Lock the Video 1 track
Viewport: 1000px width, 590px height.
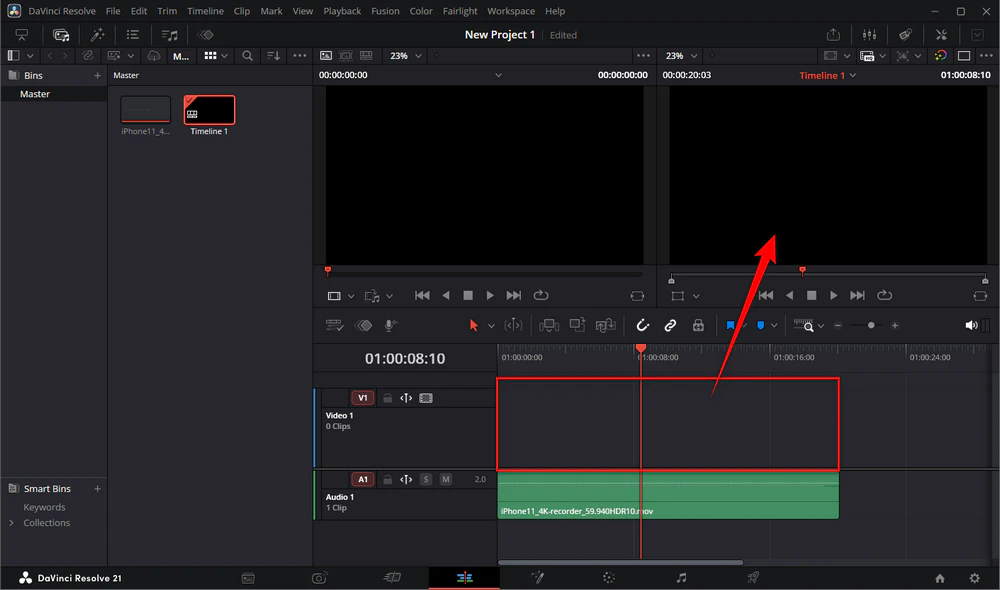click(x=387, y=398)
